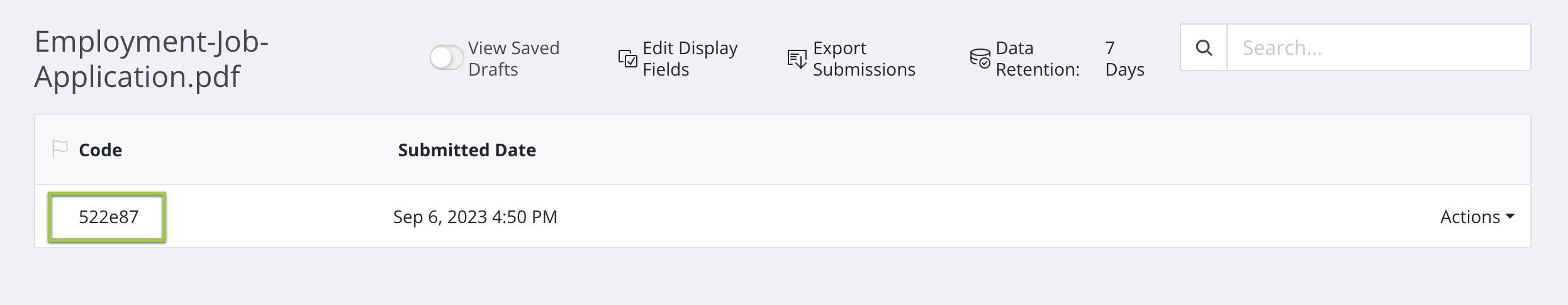This screenshot has height=305, width=1568.
Task: Toggle the View Saved Drafts switch
Action: (446, 58)
